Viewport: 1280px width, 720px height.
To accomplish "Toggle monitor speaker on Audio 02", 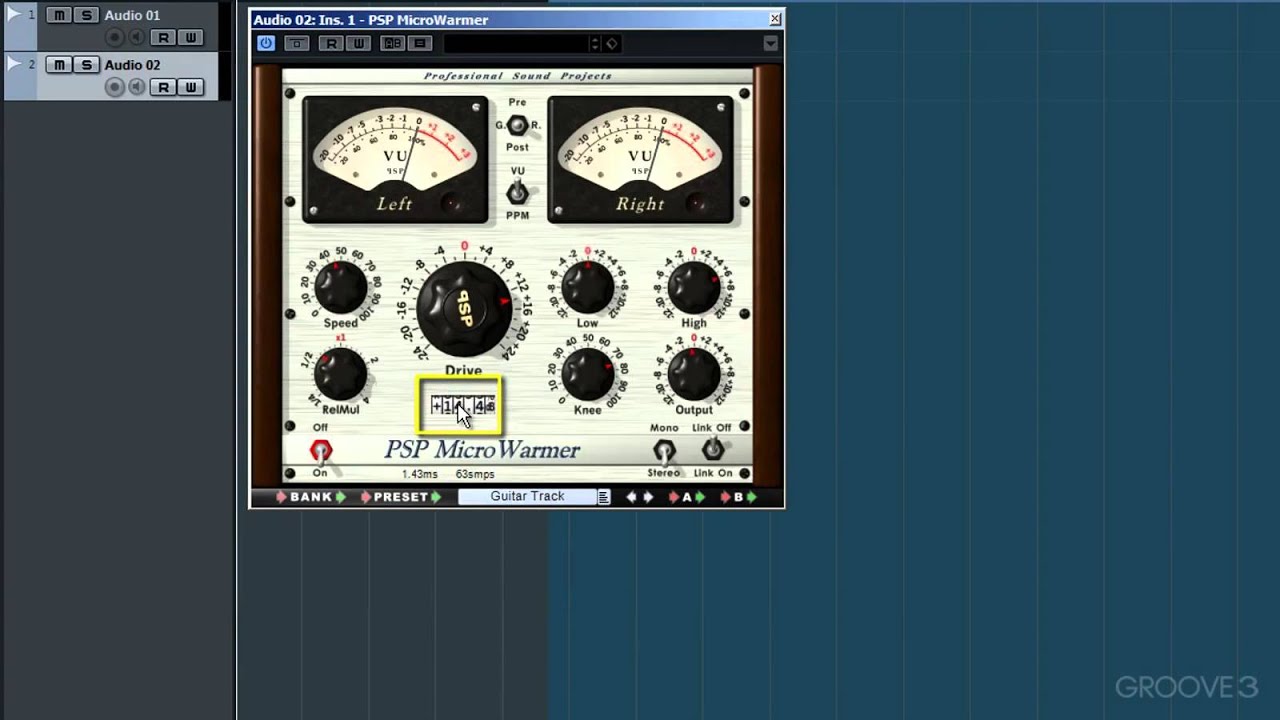I will coord(137,87).
